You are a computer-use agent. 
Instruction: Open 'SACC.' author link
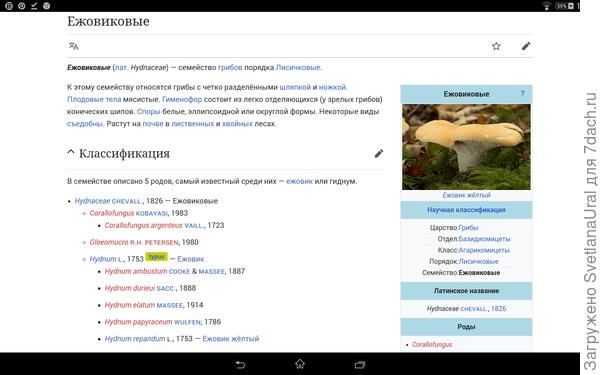click(x=166, y=289)
